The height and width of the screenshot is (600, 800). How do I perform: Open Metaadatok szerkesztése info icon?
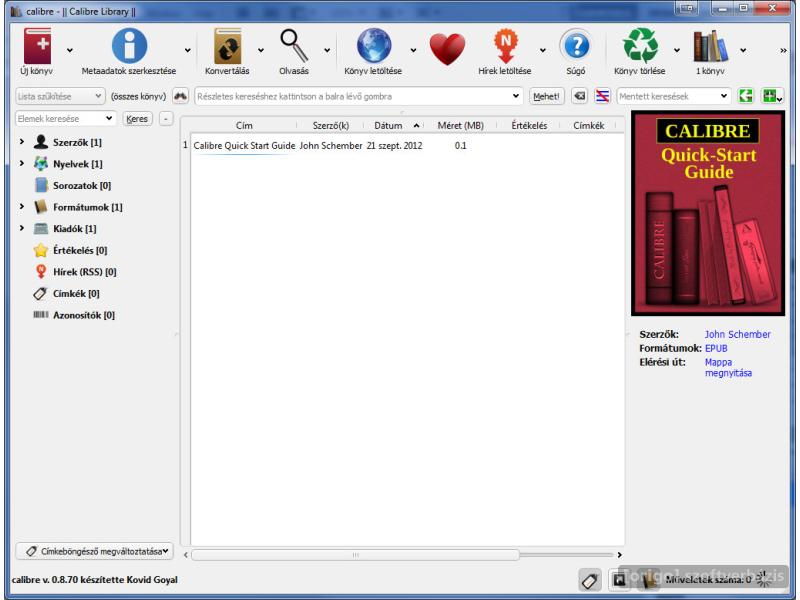pyautogui.click(x=129, y=46)
